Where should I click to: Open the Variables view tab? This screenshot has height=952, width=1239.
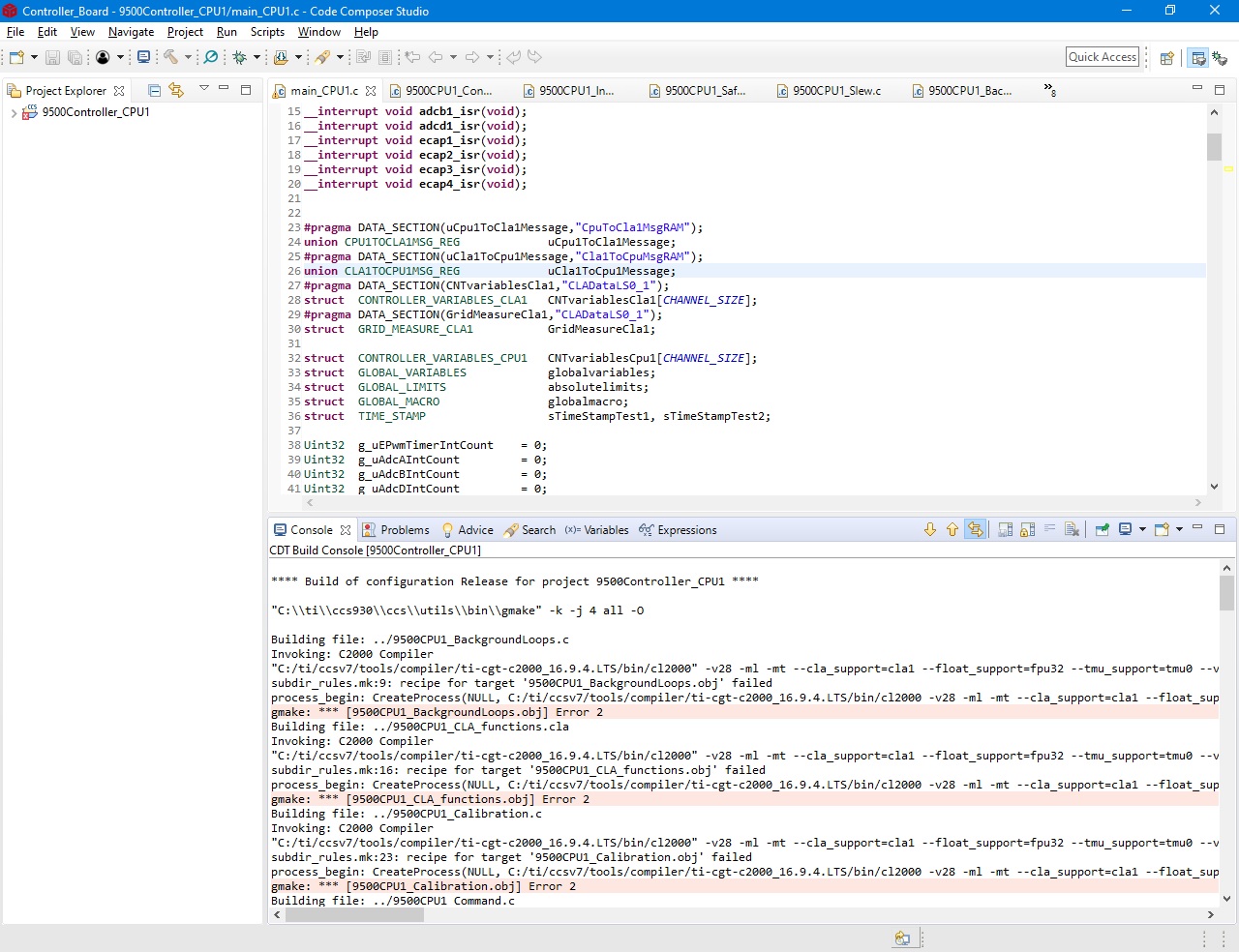pyautogui.click(x=597, y=530)
